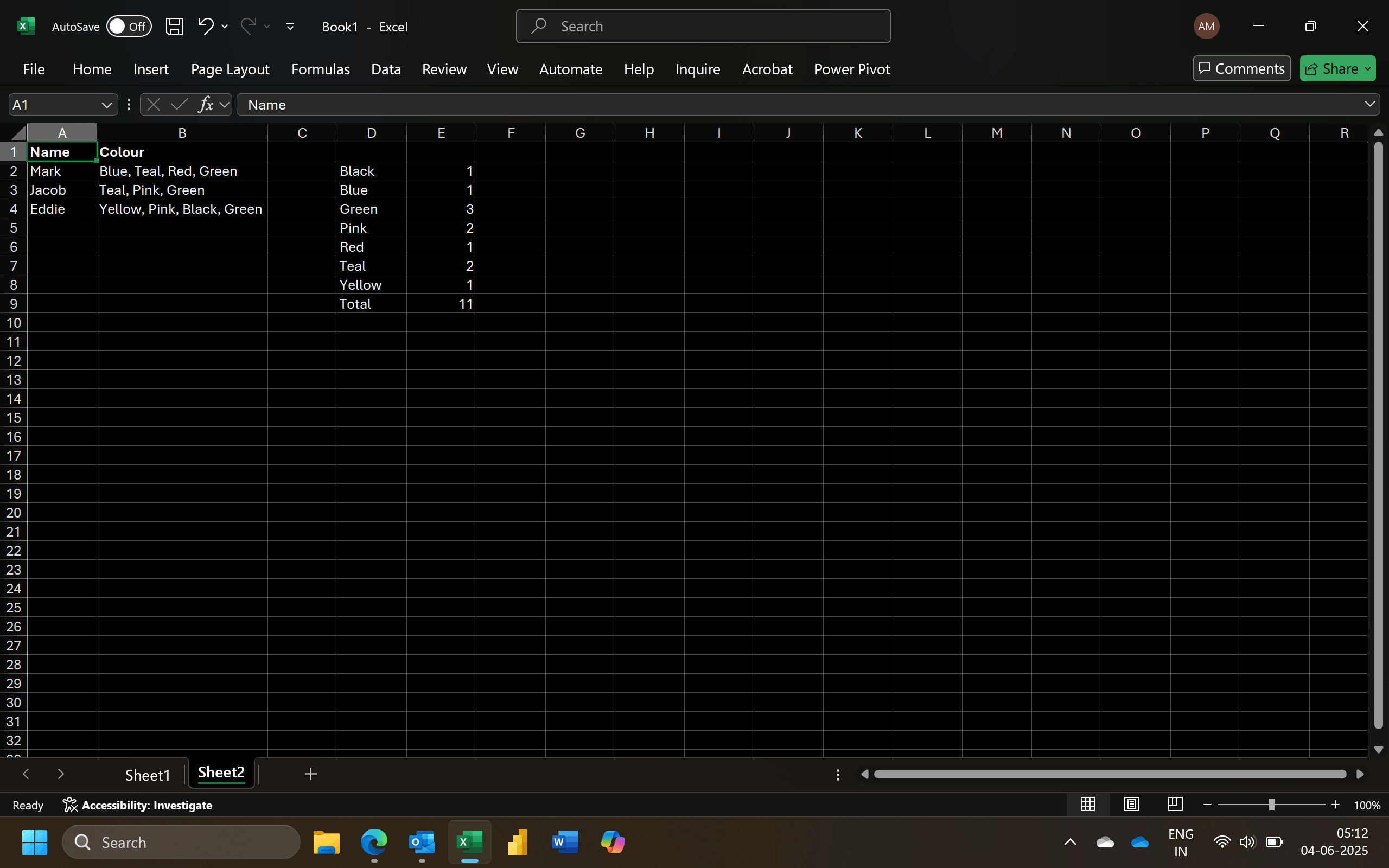Screen dimensions: 1389x868
Task: Open the Page Layout tab
Action: (x=230, y=69)
